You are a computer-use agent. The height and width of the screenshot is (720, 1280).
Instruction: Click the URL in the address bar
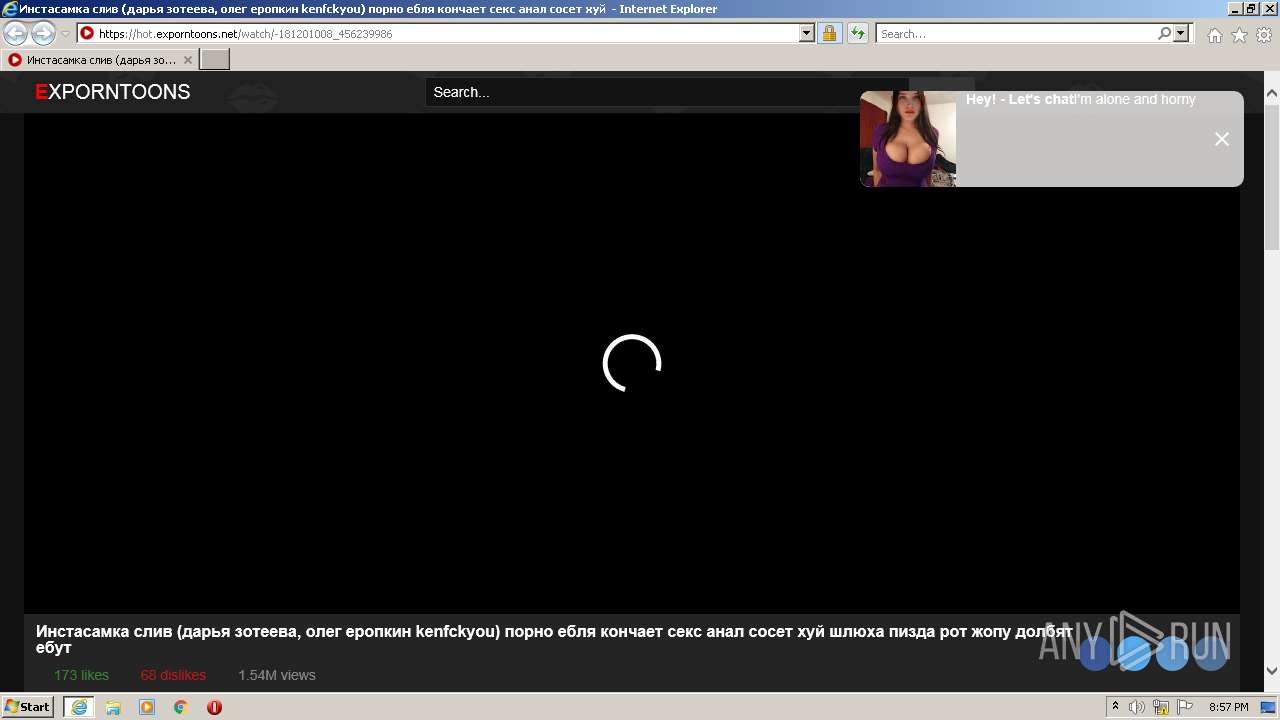tap(245, 34)
